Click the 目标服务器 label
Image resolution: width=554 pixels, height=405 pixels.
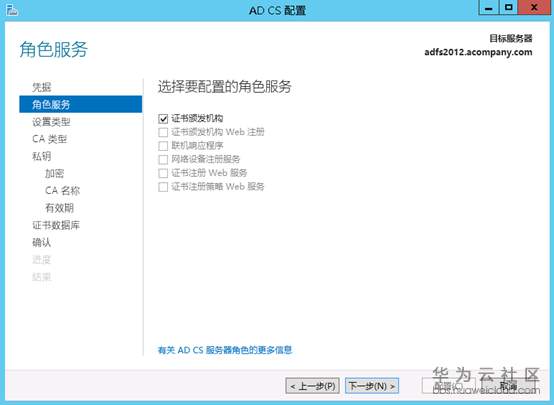click(x=511, y=38)
